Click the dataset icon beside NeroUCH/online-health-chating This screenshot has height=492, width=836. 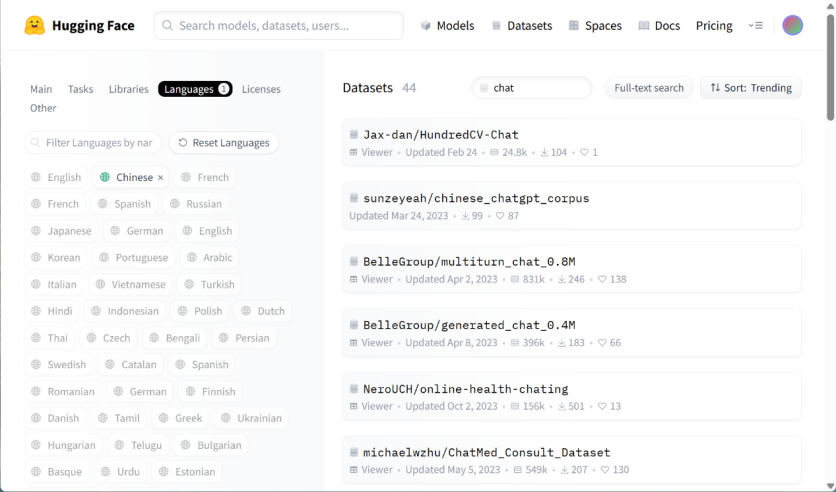[353, 389]
